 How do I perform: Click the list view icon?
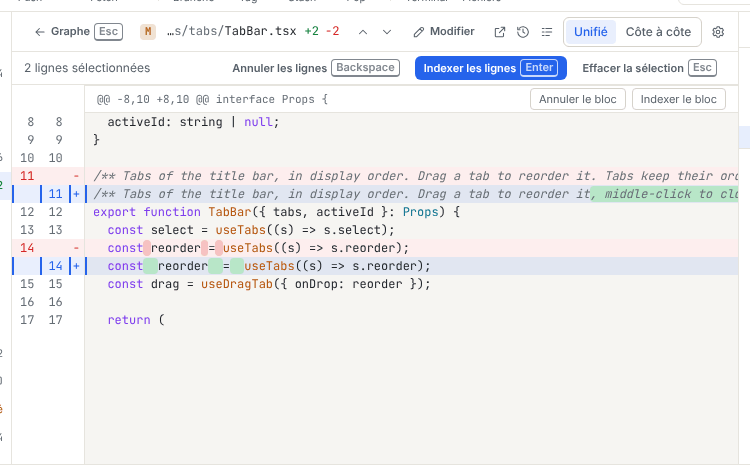tap(547, 32)
